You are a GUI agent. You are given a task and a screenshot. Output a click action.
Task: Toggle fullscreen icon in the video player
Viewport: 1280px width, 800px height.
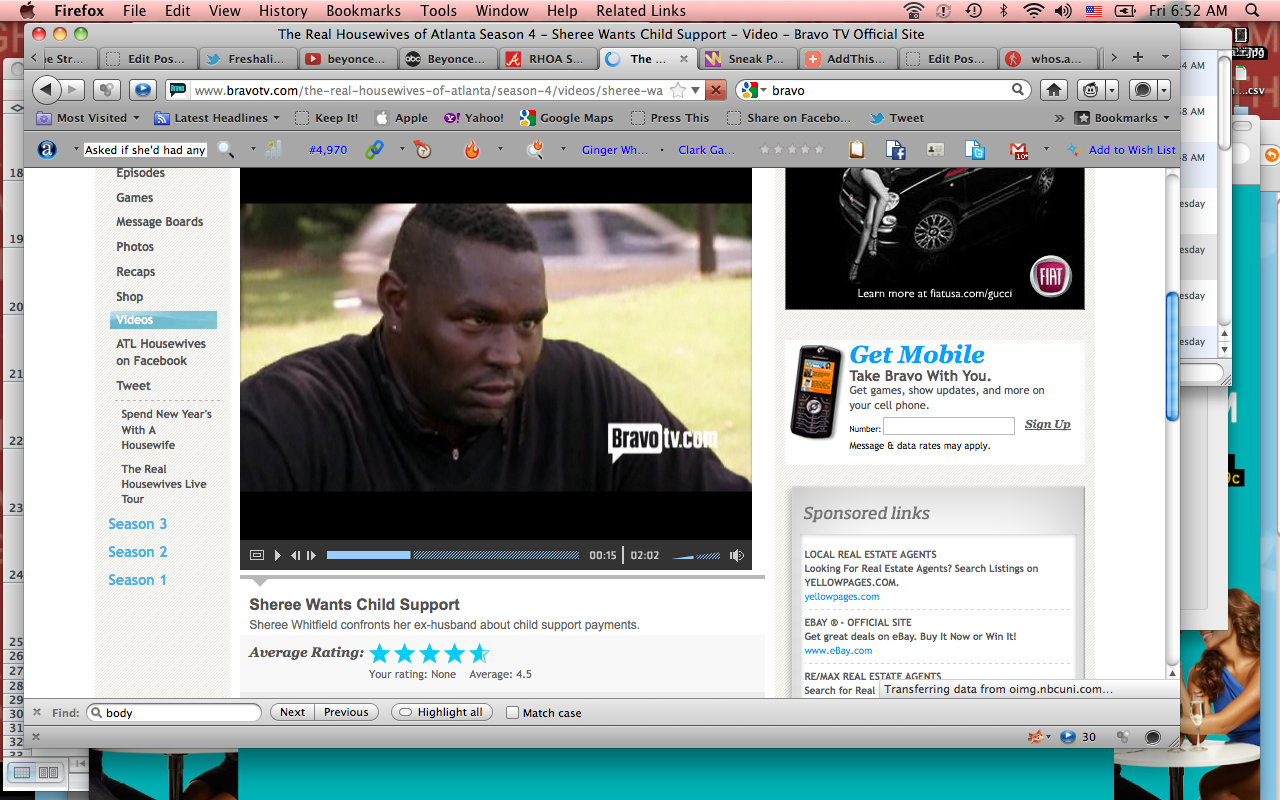point(257,555)
